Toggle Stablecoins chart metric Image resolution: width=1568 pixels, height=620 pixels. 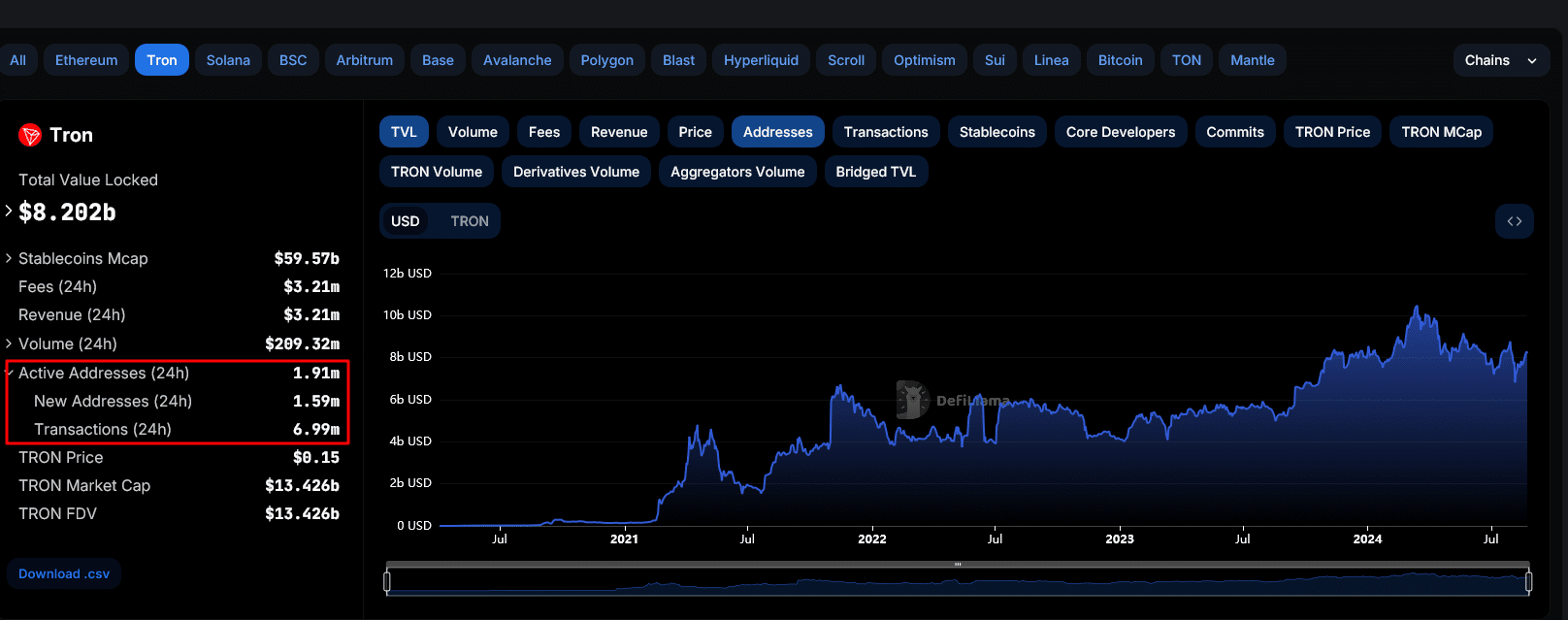tap(997, 132)
